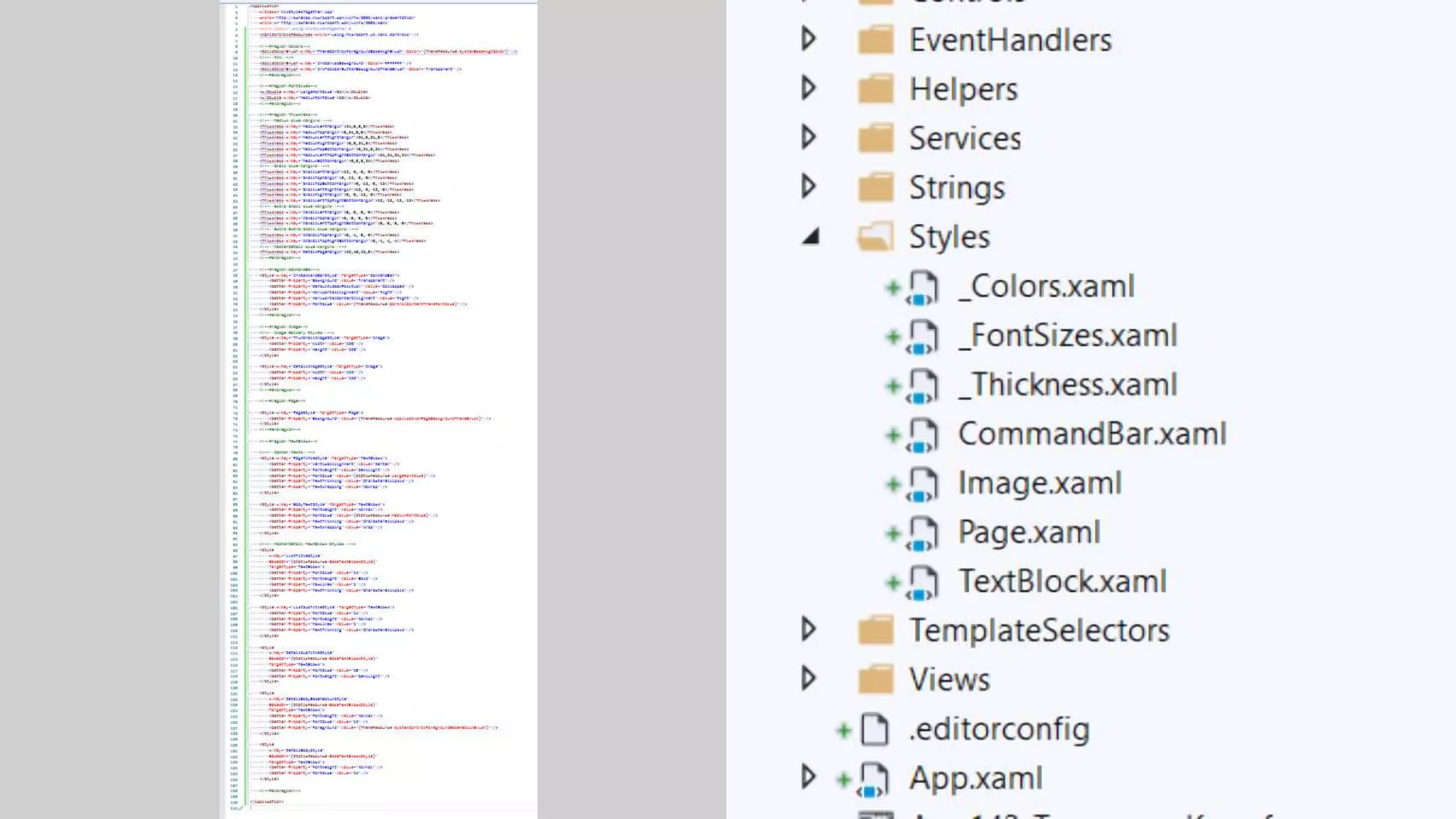Expand the Helpers folder arrow
Image resolution: width=1456 pixels, height=819 pixels.
[x=808, y=88]
